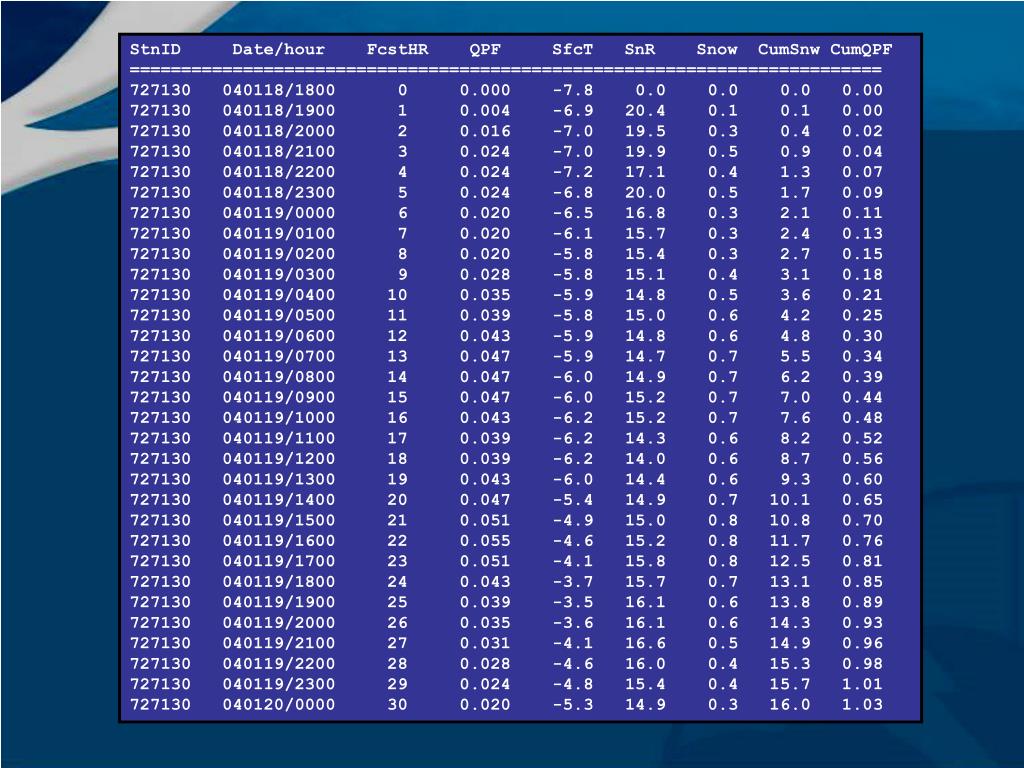Click CumSnw value 4.8
Image resolution: width=1024 pixels, height=768 pixels.
pos(795,336)
